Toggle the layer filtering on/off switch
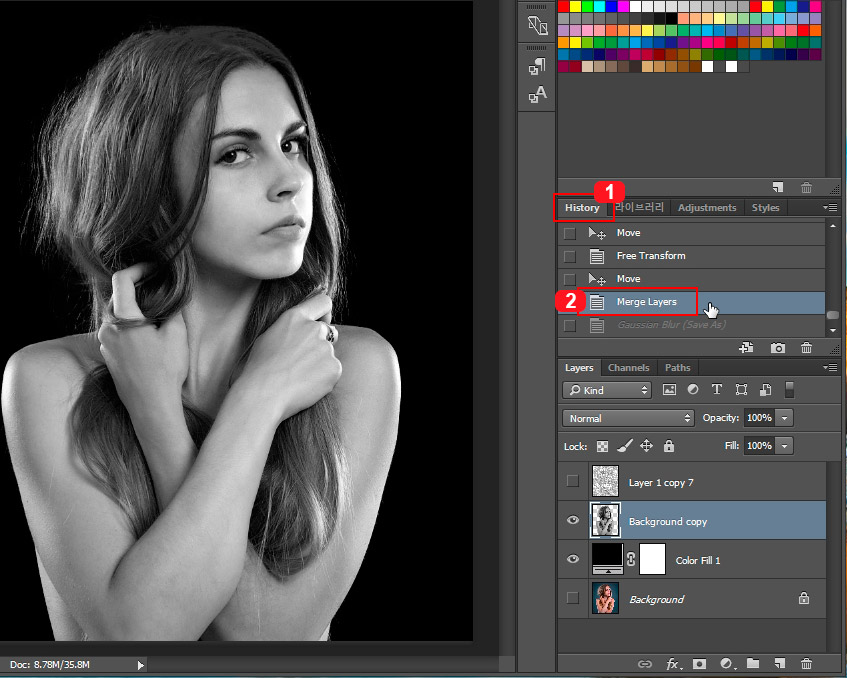Viewport: 847px width, 678px height. click(789, 390)
